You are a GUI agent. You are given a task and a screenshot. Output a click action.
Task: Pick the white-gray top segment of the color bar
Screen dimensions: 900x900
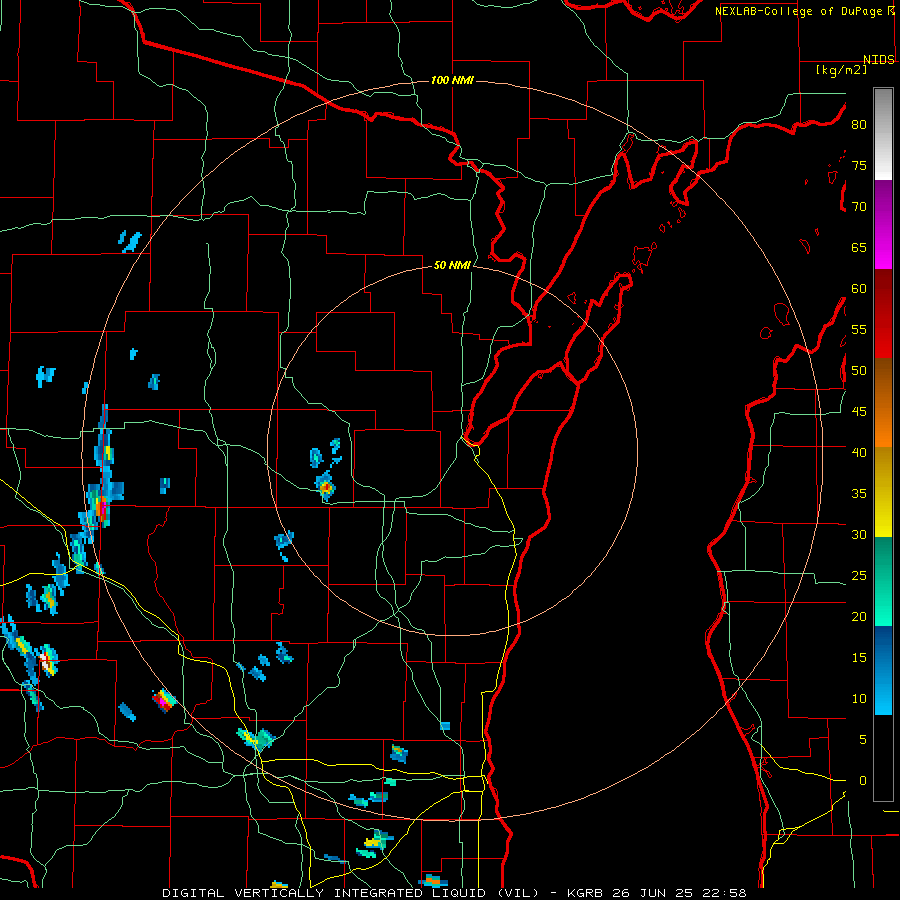[883, 134]
